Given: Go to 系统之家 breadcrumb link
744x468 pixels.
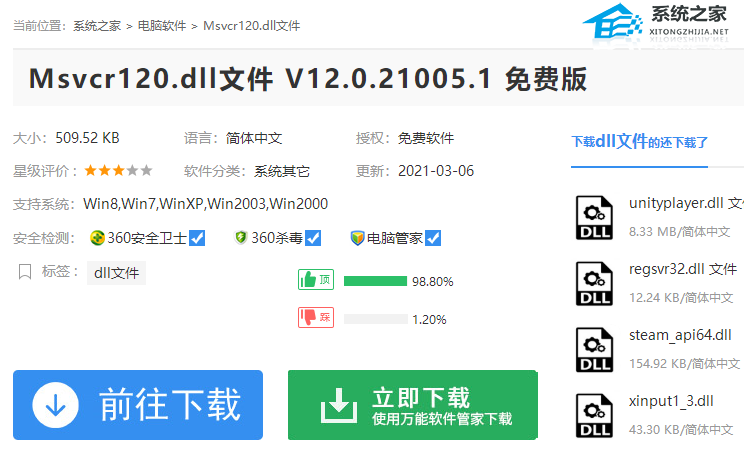Looking at the screenshot, I should click(97, 26).
